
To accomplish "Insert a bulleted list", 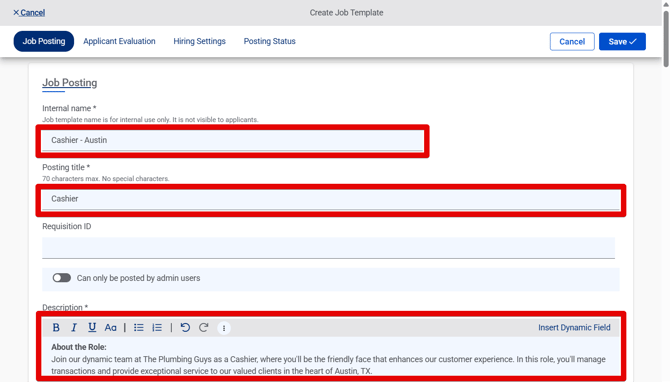I will coord(138,328).
